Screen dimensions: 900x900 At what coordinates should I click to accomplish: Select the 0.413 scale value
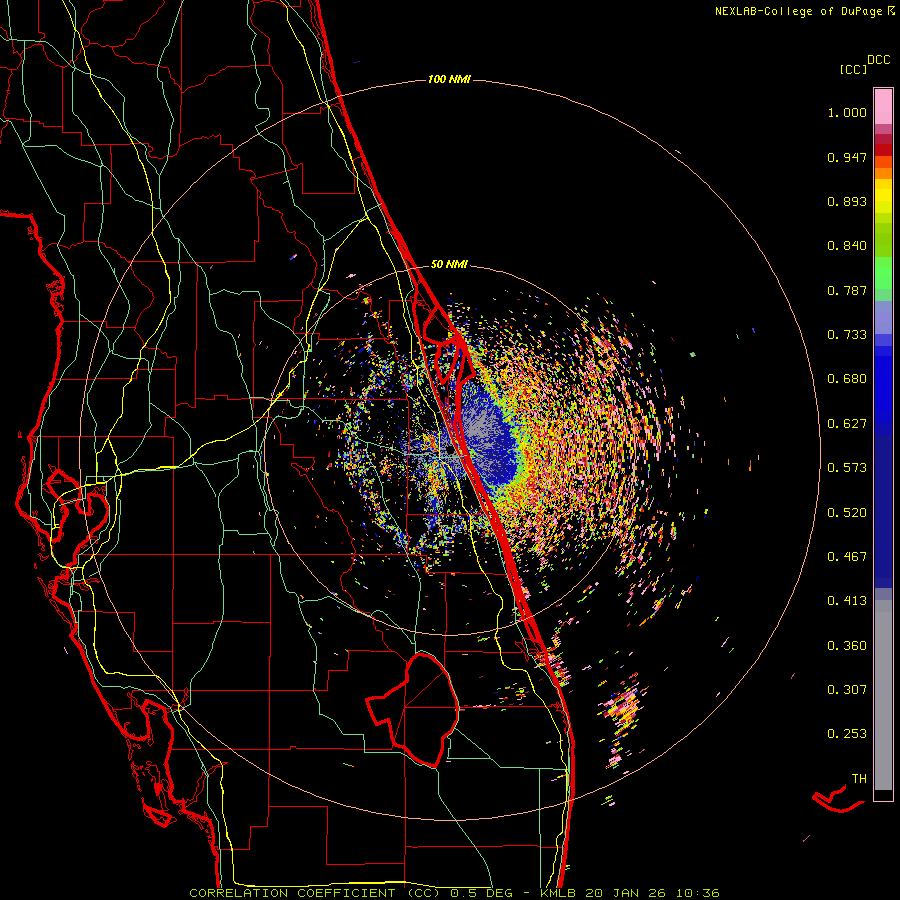(x=847, y=601)
